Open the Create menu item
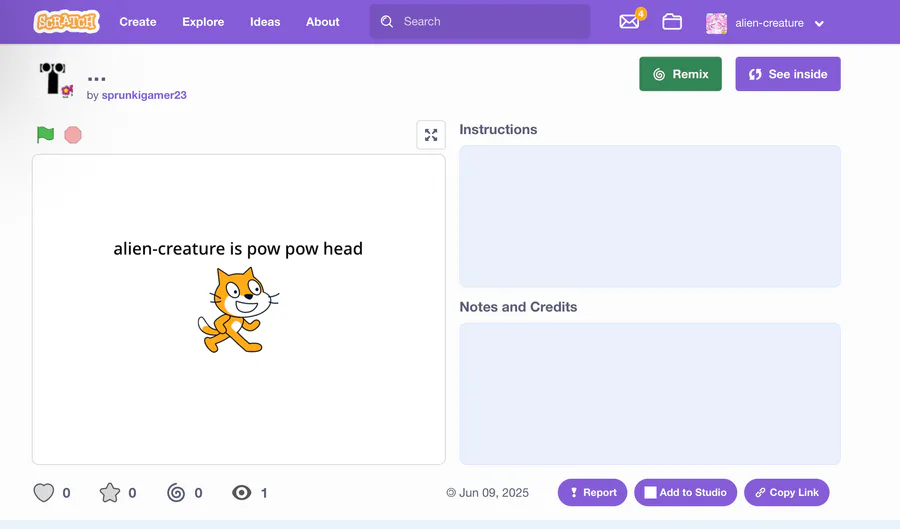Viewport: 900px width, 529px height. click(x=138, y=22)
